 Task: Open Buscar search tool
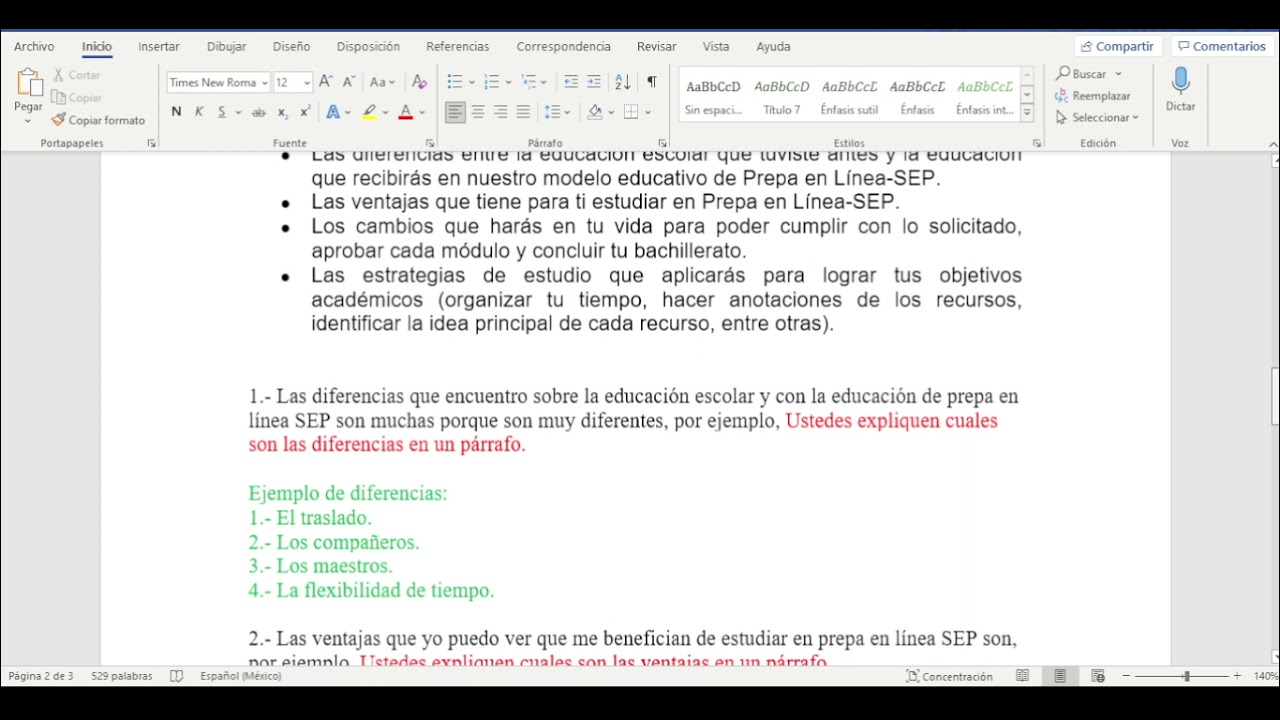tap(1089, 74)
